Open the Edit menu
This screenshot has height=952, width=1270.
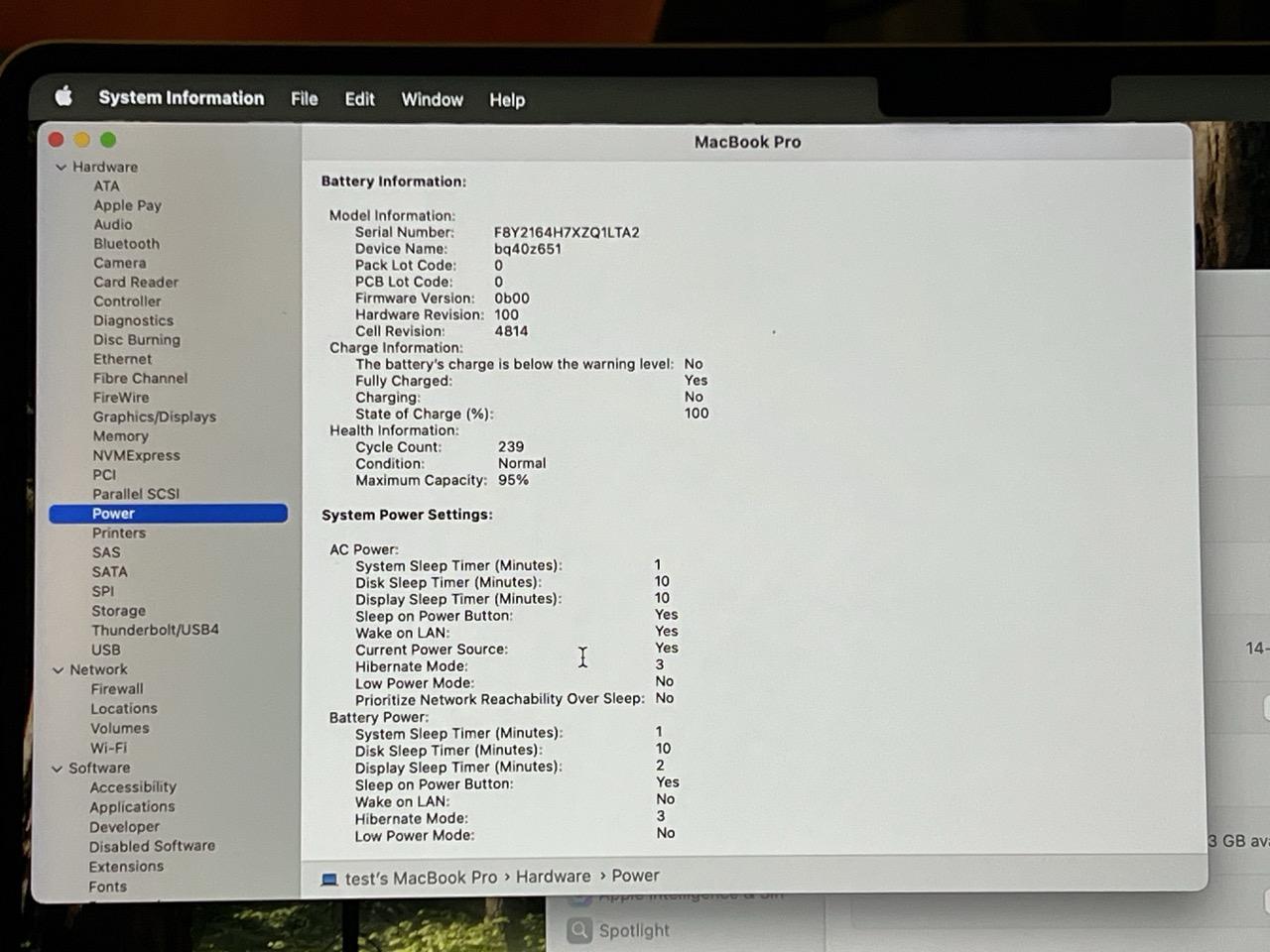pyautogui.click(x=359, y=99)
